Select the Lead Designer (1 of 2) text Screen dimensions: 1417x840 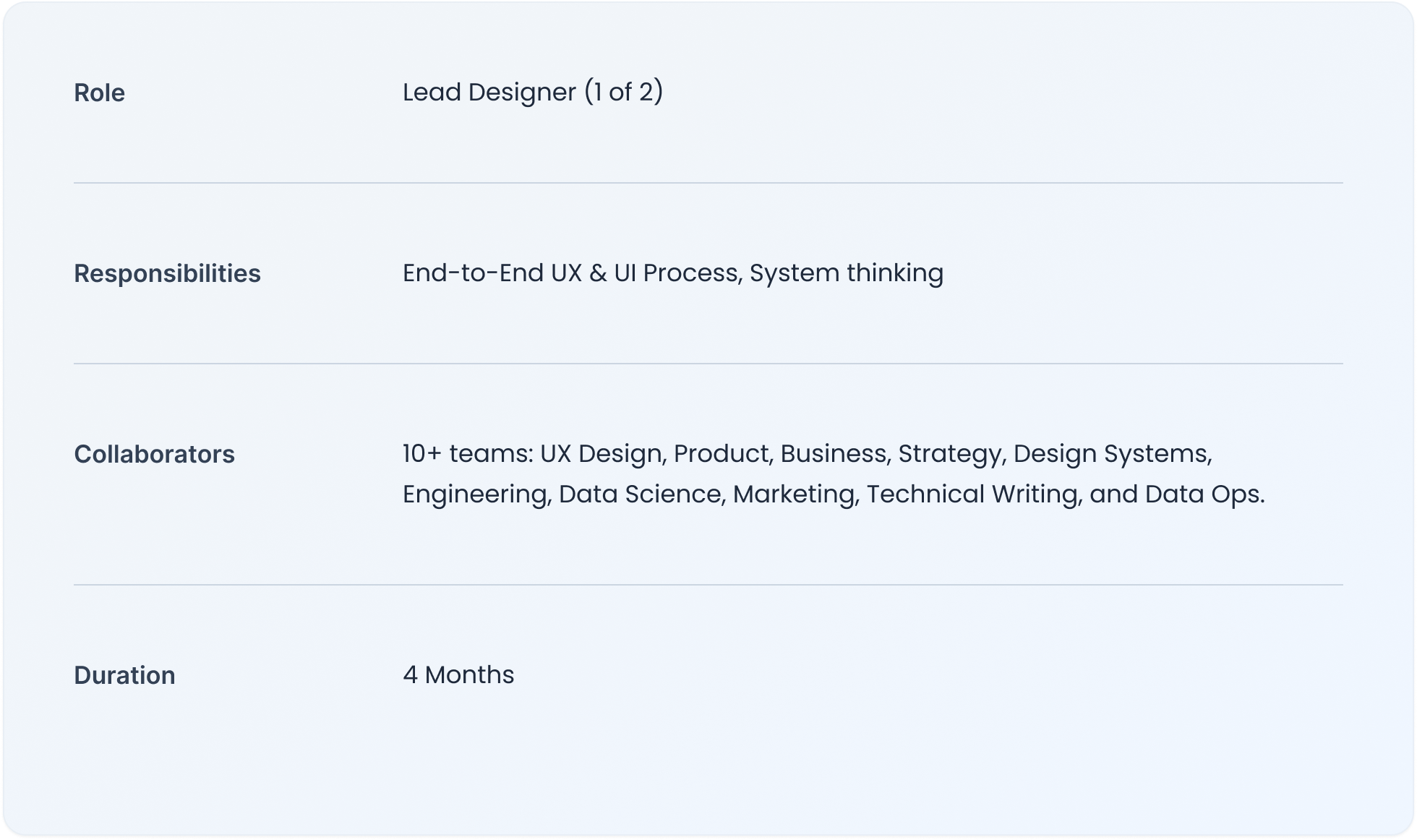(x=532, y=92)
